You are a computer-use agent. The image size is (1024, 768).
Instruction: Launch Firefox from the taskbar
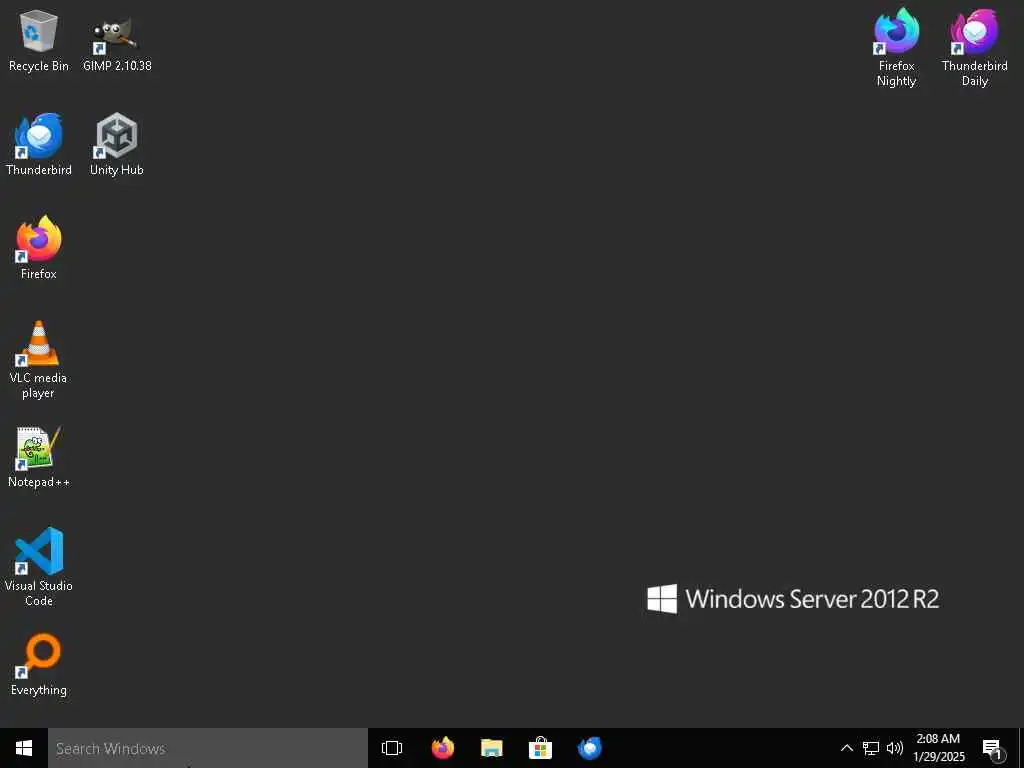[x=443, y=748]
